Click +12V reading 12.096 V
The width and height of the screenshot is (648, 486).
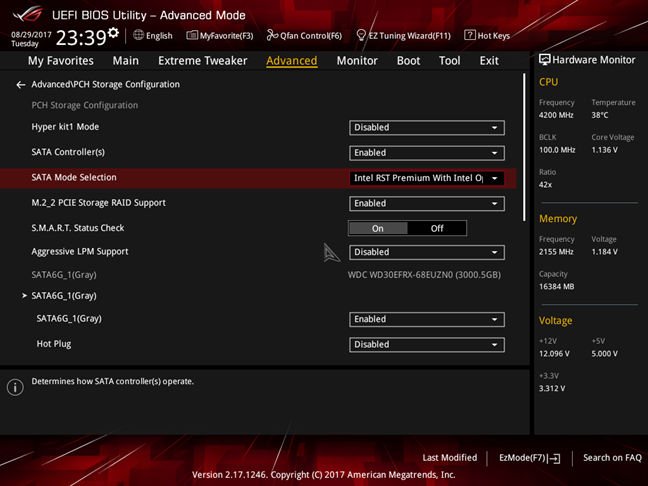point(554,353)
